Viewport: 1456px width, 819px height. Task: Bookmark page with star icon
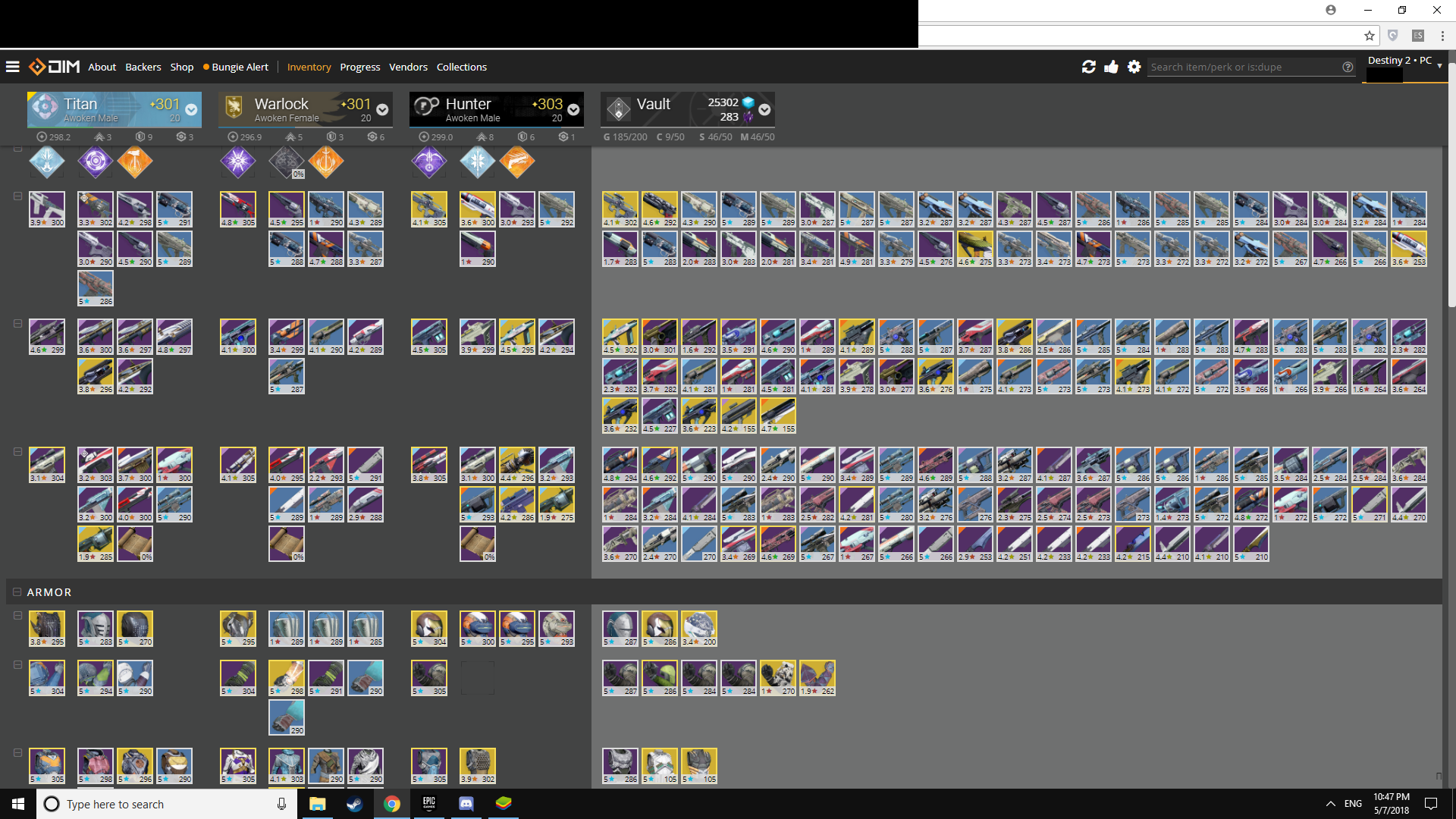point(1369,36)
